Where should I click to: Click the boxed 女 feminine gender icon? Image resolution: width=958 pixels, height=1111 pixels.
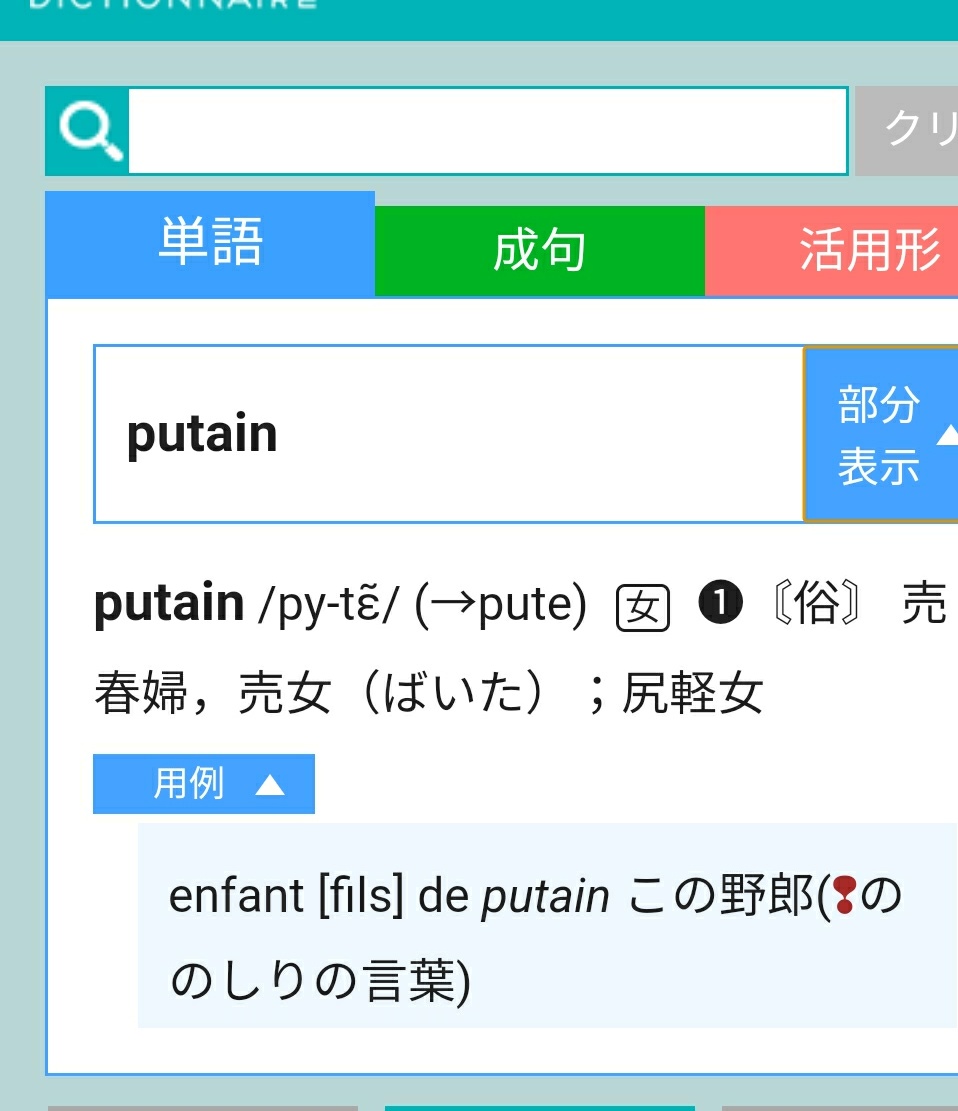click(x=642, y=608)
